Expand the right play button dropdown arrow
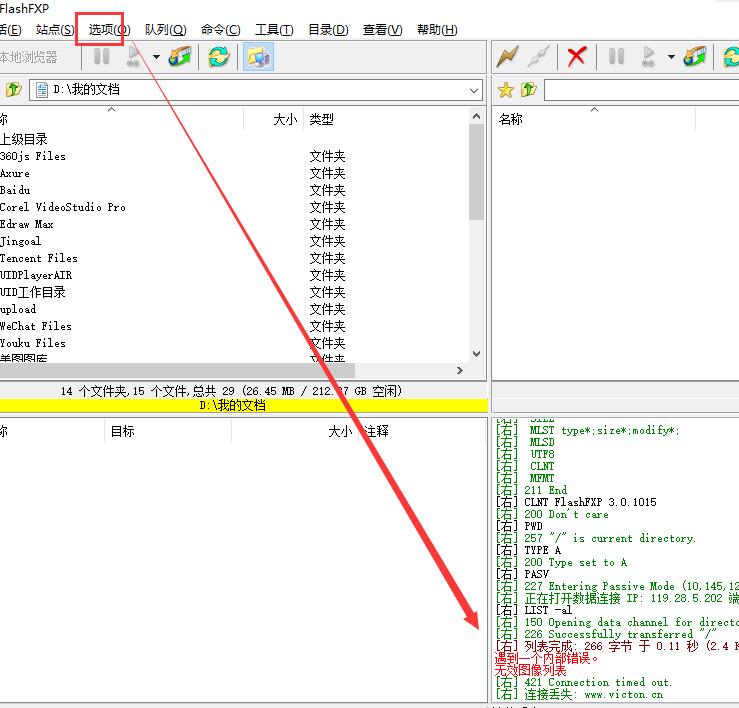The height and width of the screenshot is (708, 739). [671, 57]
